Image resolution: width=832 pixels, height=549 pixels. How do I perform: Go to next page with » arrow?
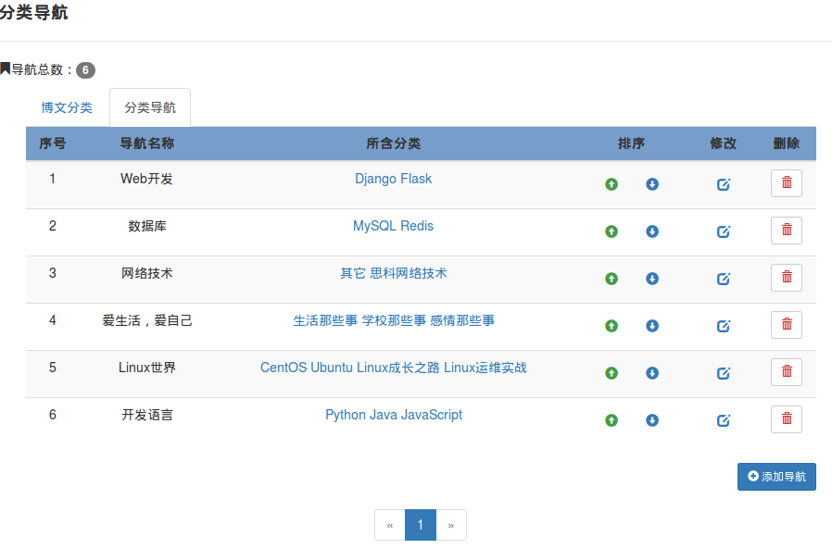tap(451, 525)
